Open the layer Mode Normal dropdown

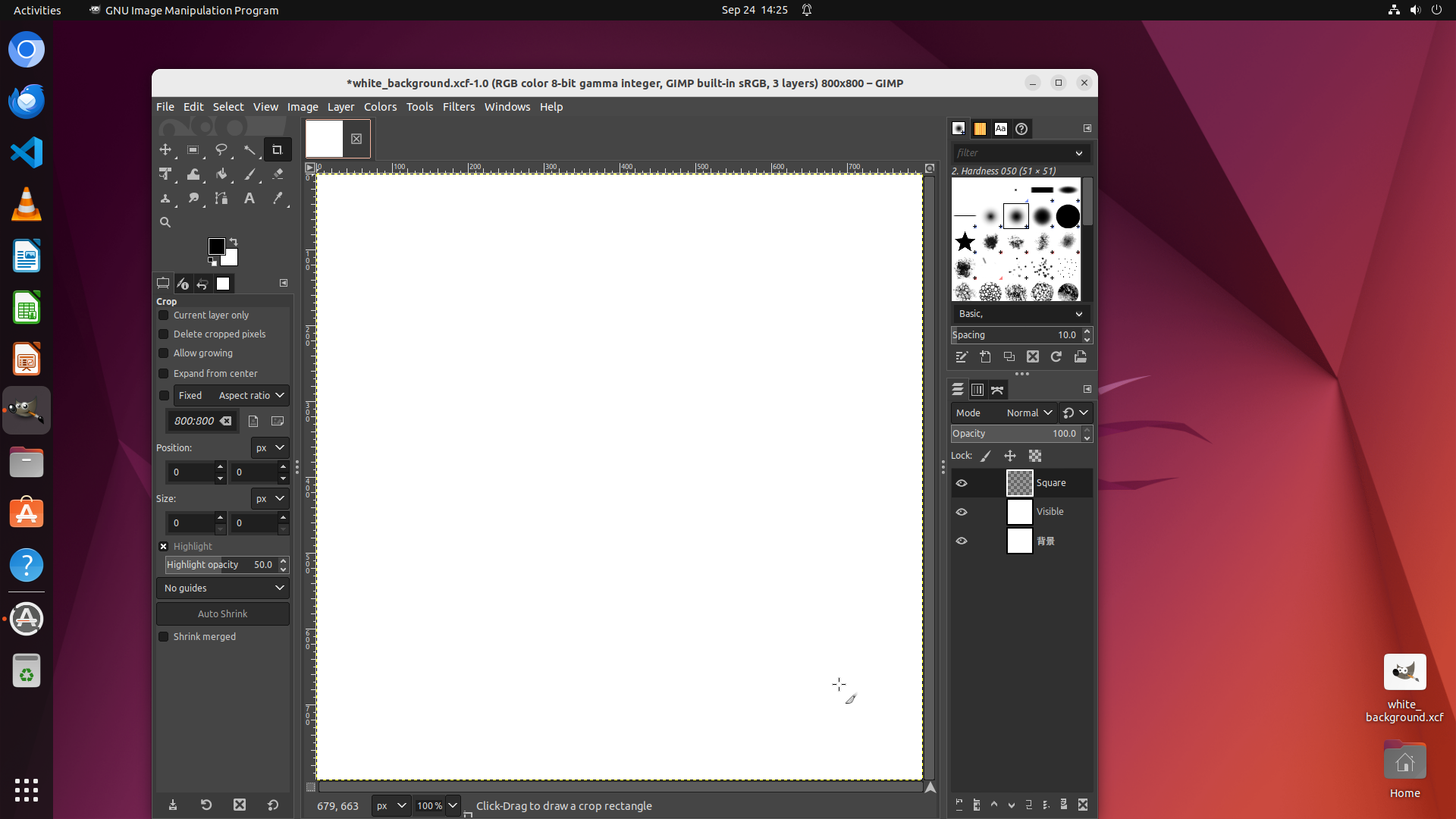point(1029,413)
